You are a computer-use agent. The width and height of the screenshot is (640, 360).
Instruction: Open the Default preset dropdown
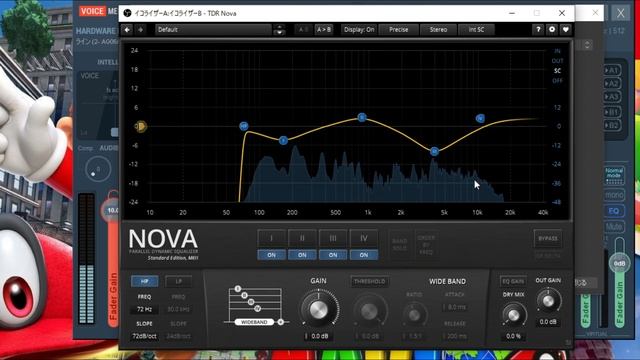coord(213,29)
